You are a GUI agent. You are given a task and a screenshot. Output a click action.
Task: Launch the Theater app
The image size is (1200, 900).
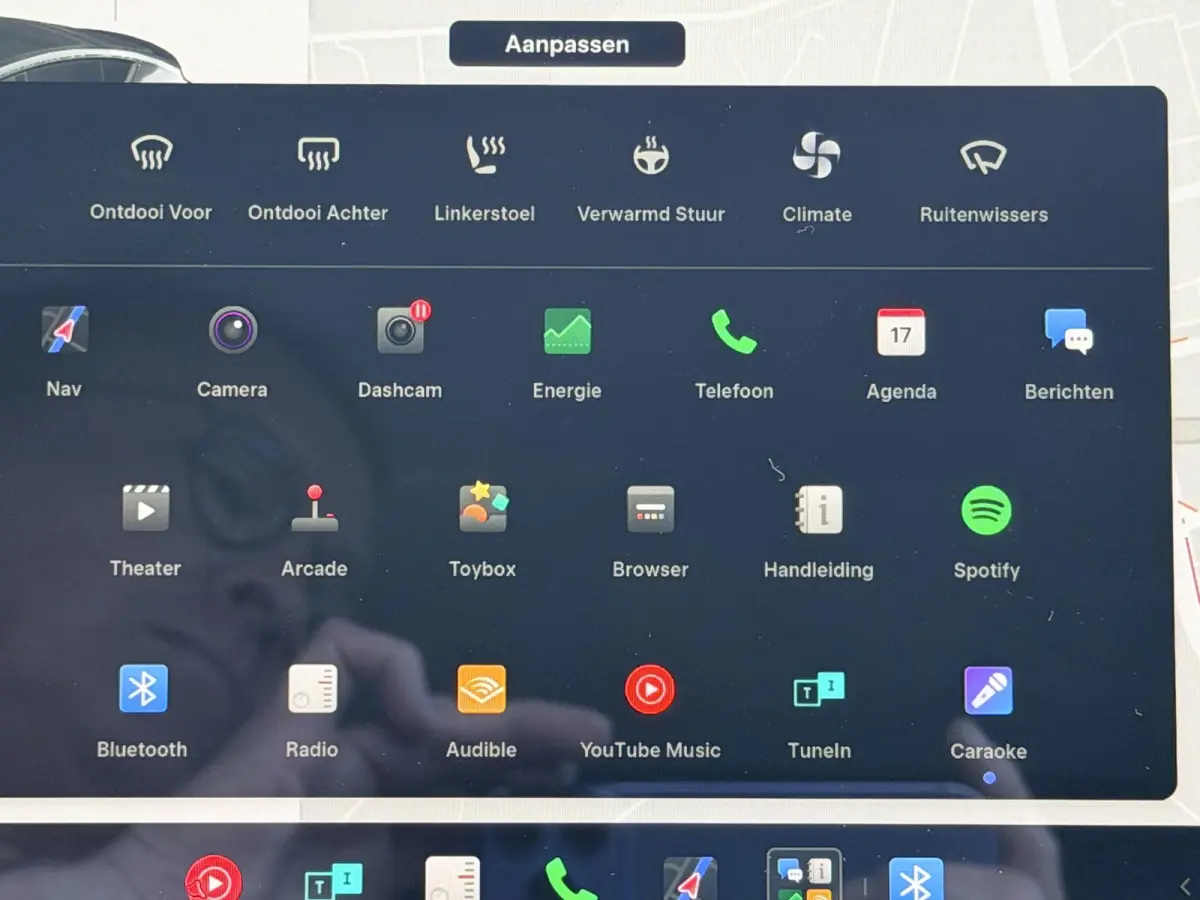point(146,508)
